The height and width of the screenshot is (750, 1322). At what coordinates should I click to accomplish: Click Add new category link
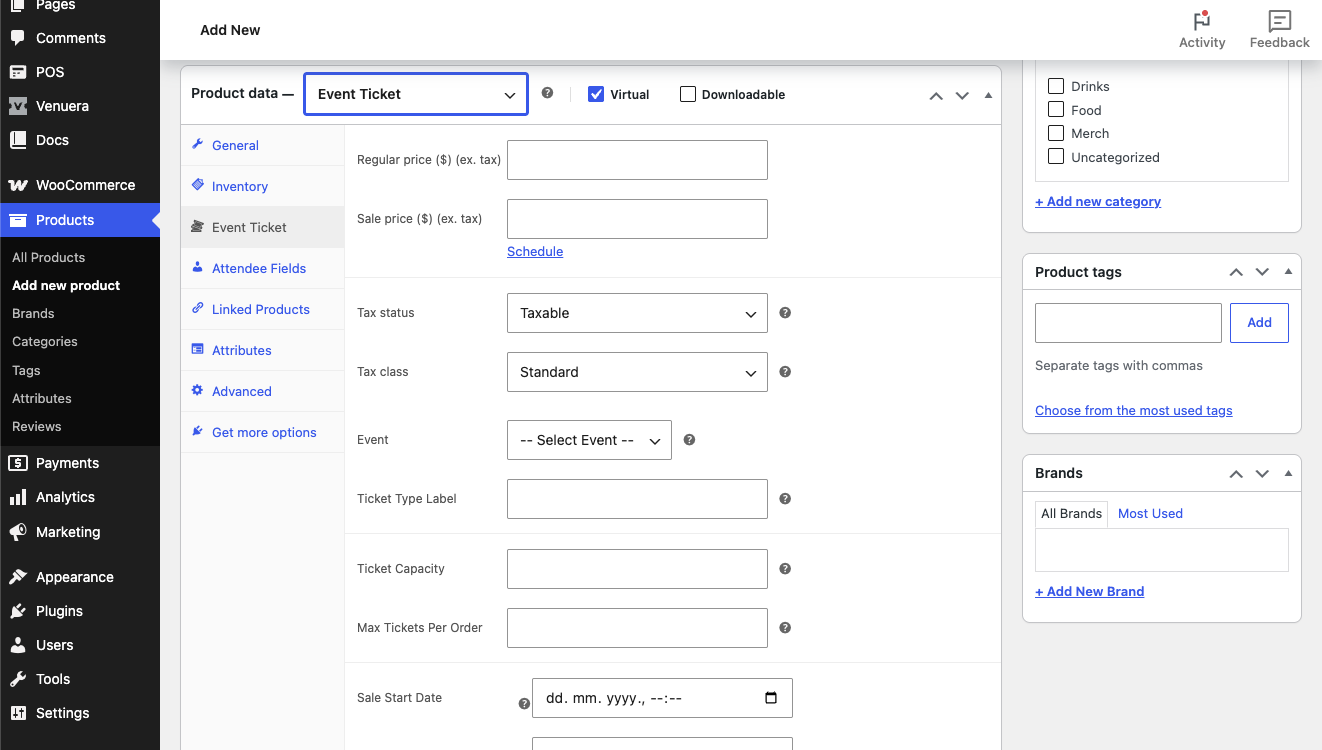coord(1098,201)
